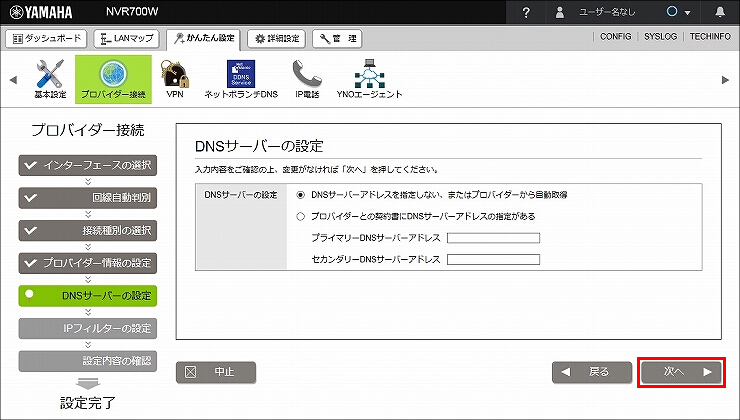Focus the セカンダリーDNSサーバーアドレス field
740x420 pixels.
493,259
